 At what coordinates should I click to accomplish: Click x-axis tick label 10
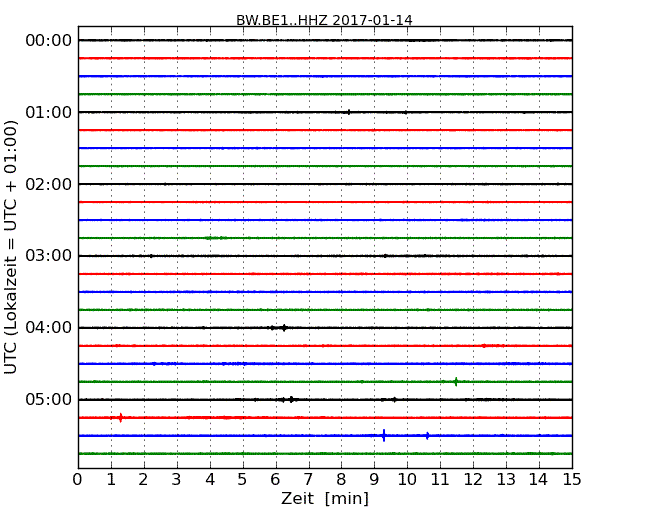(x=407, y=480)
